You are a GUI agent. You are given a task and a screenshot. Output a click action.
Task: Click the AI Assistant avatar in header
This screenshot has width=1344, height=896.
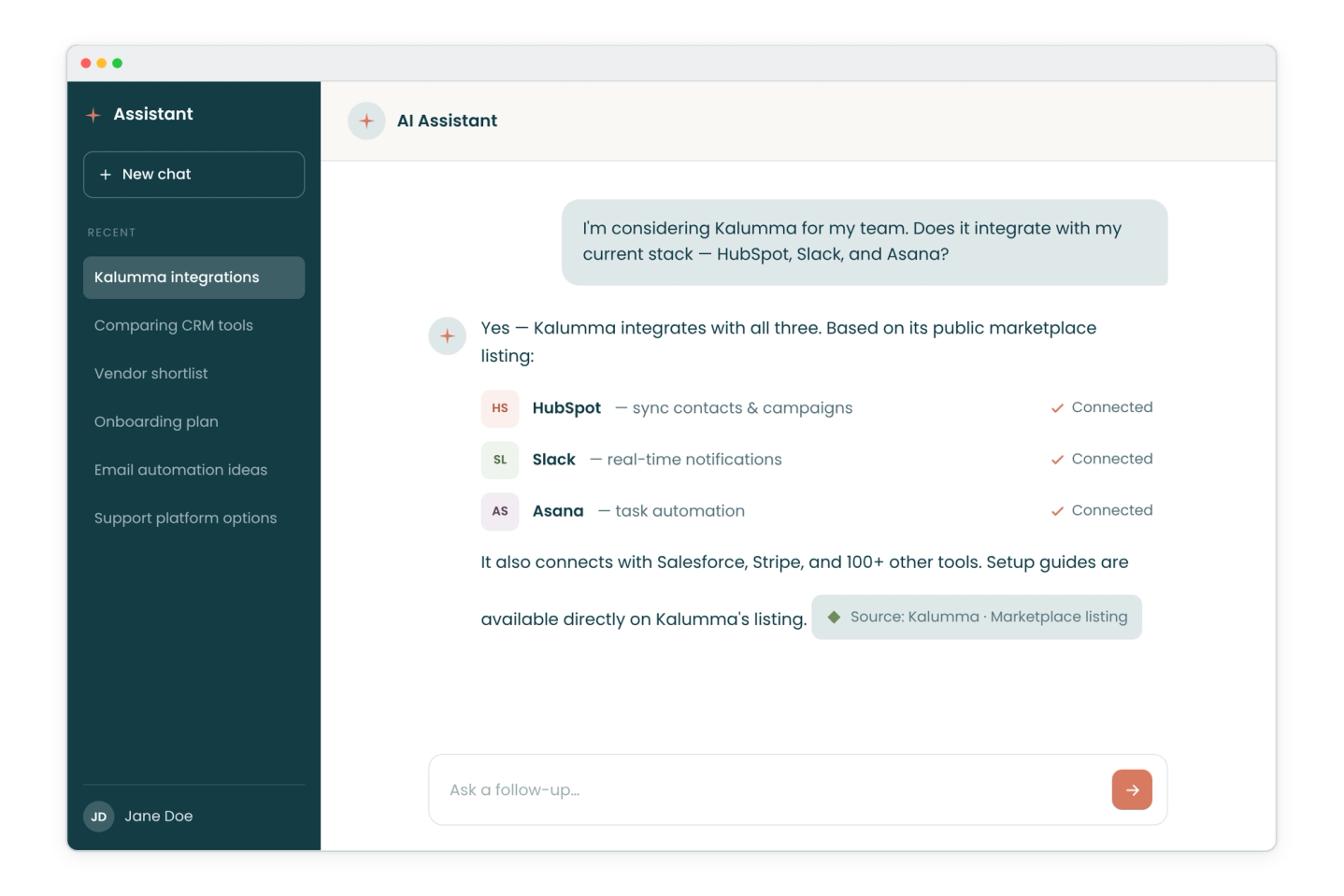[366, 121]
